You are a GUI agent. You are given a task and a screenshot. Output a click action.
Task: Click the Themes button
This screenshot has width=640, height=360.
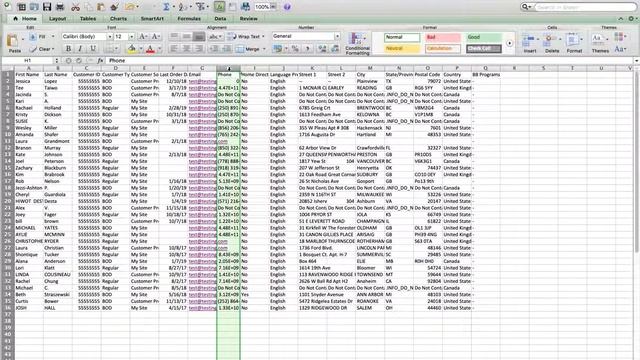click(600, 43)
